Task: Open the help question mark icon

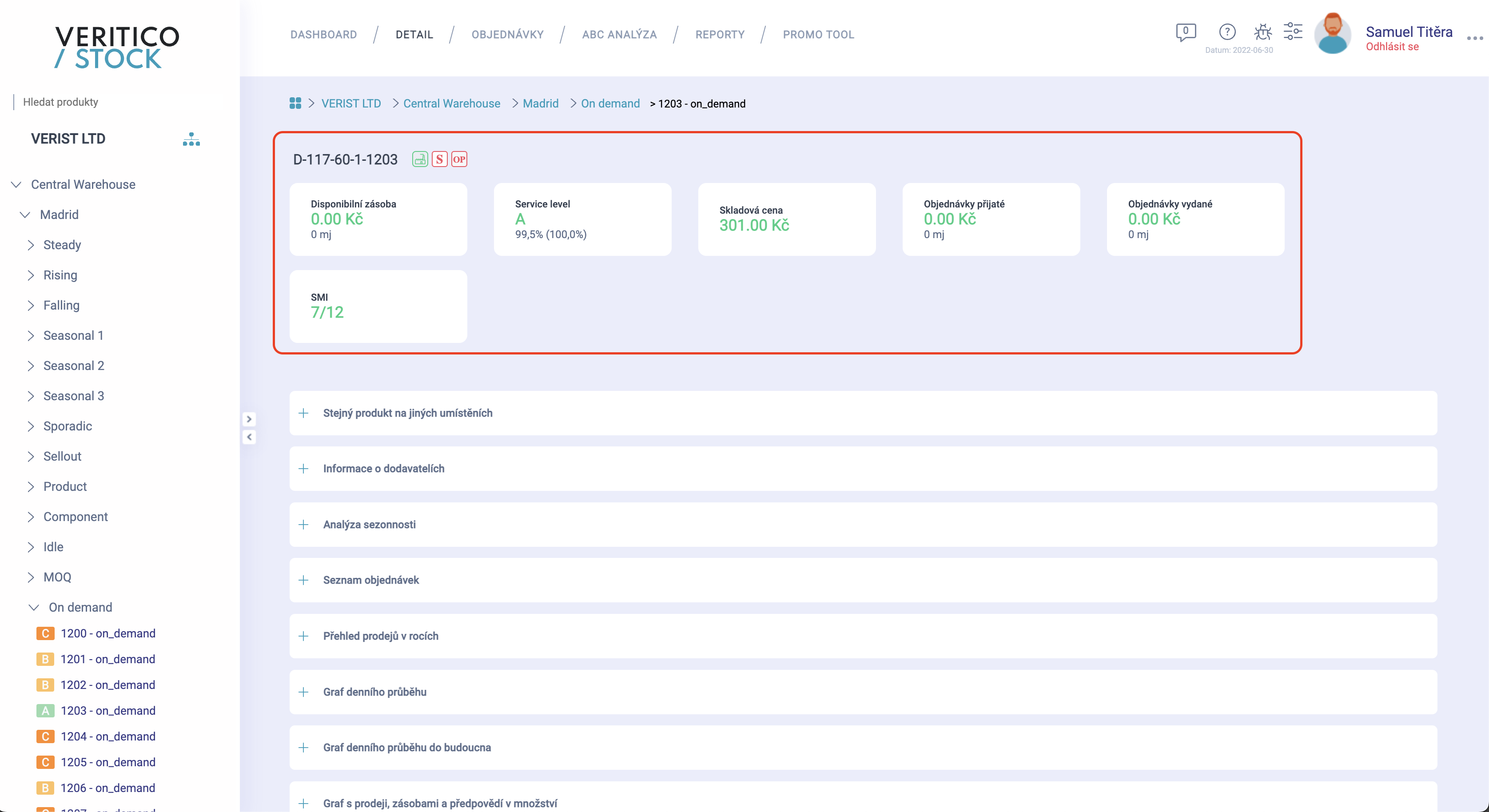Action: pyautogui.click(x=1226, y=32)
